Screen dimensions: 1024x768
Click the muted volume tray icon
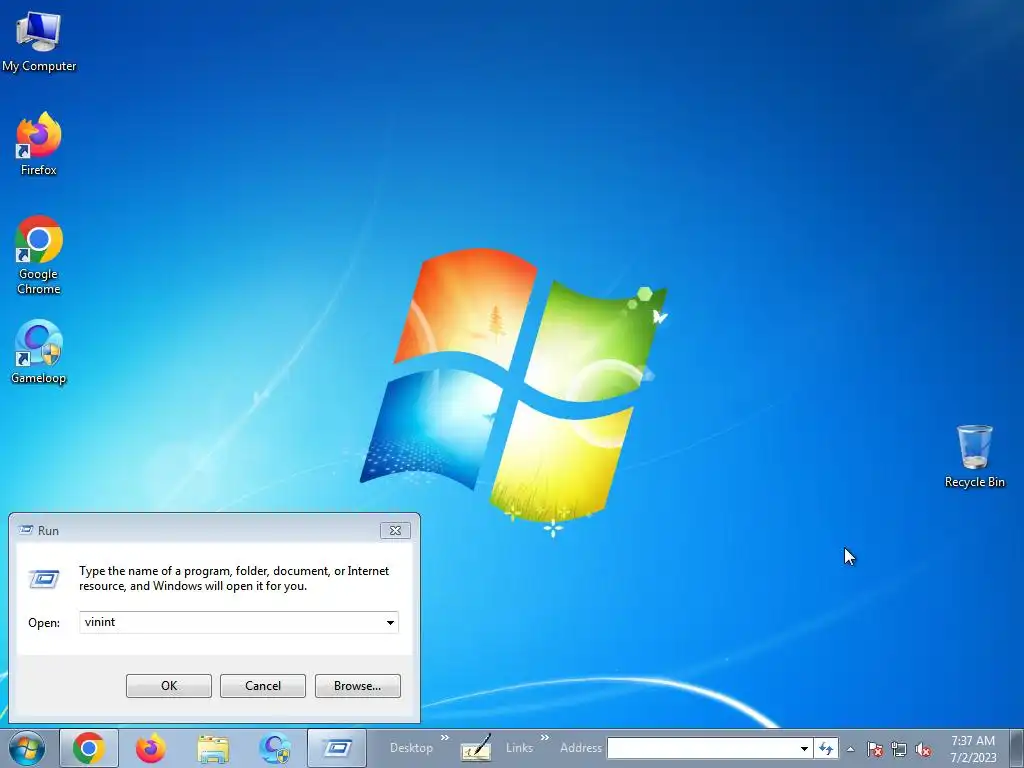point(923,749)
